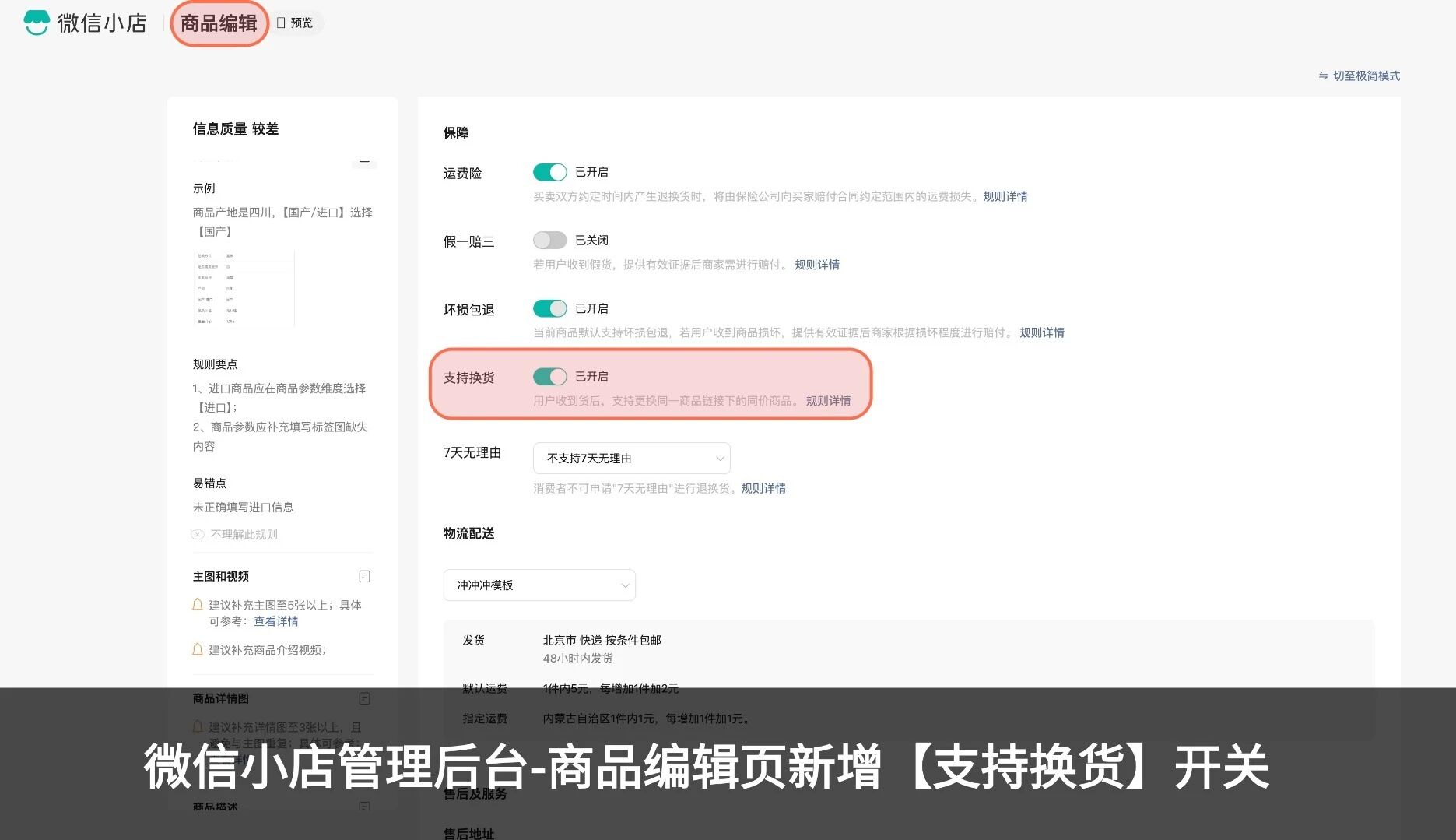Click the 主图和视频 section title
The height and width of the screenshot is (840, 1456).
point(221,576)
